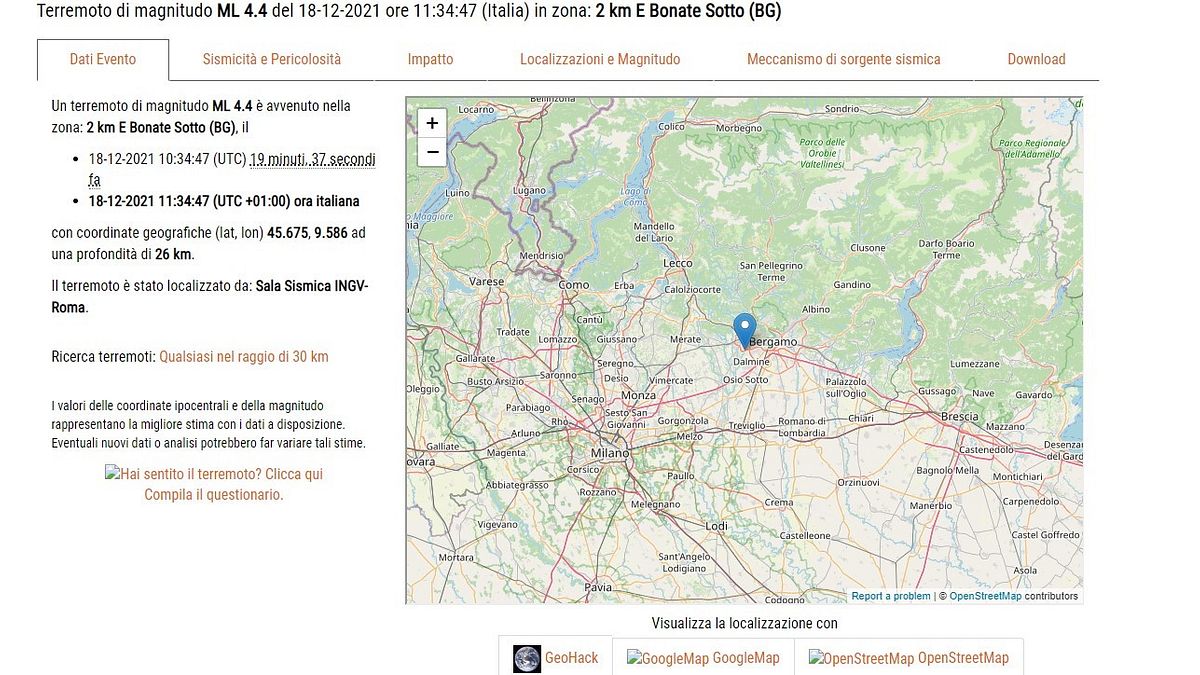1200x675 pixels.
Task: Click the '19 minuti, 37 secondi fa' elapsed time
Action: 233,169
